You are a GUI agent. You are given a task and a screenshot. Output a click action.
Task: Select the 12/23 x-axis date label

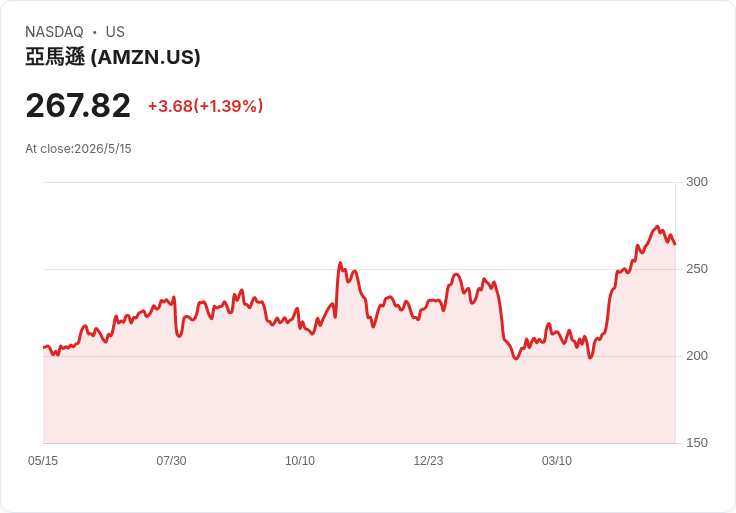click(x=428, y=460)
